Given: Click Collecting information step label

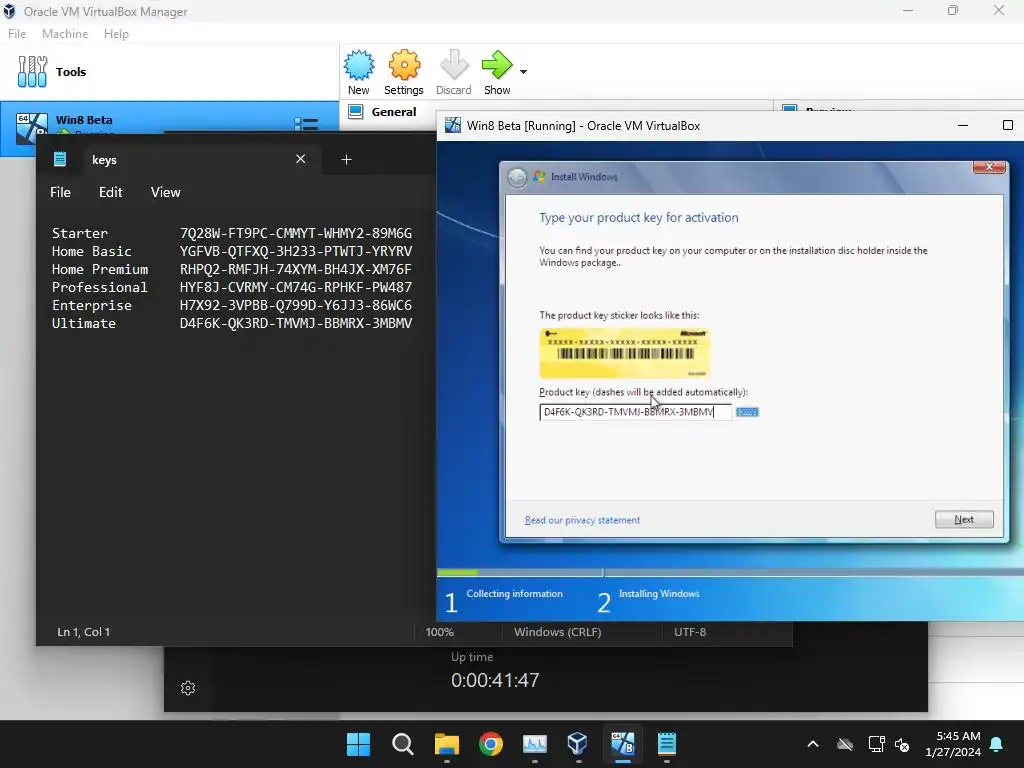Looking at the screenshot, I should [514, 594].
